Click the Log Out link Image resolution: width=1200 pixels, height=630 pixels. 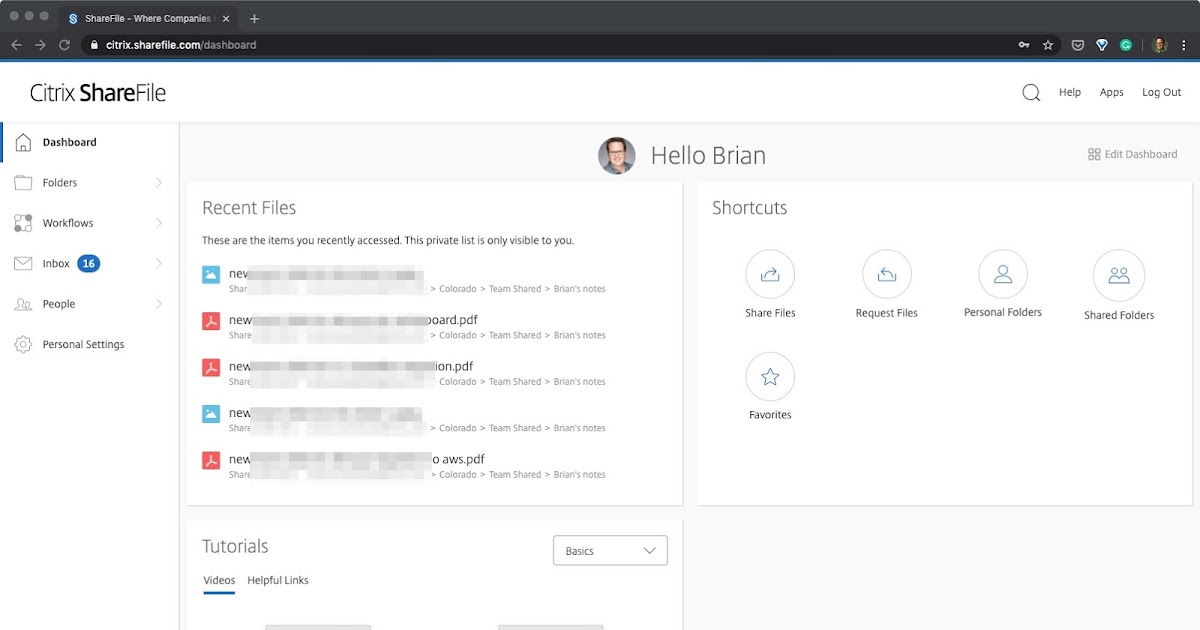pos(1161,91)
